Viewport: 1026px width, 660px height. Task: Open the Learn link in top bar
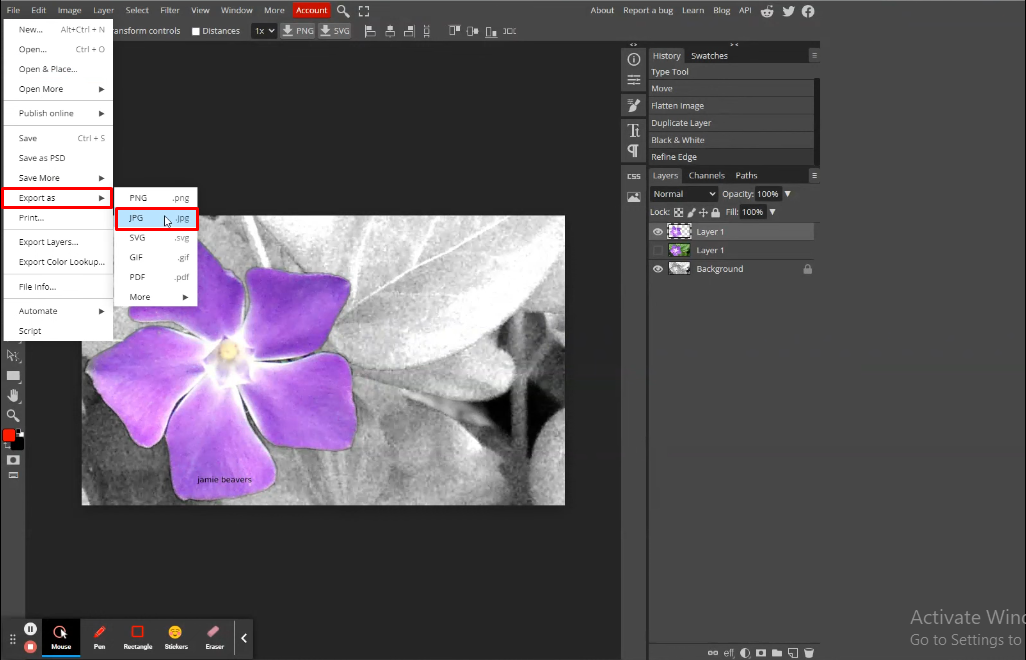pos(692,10)
